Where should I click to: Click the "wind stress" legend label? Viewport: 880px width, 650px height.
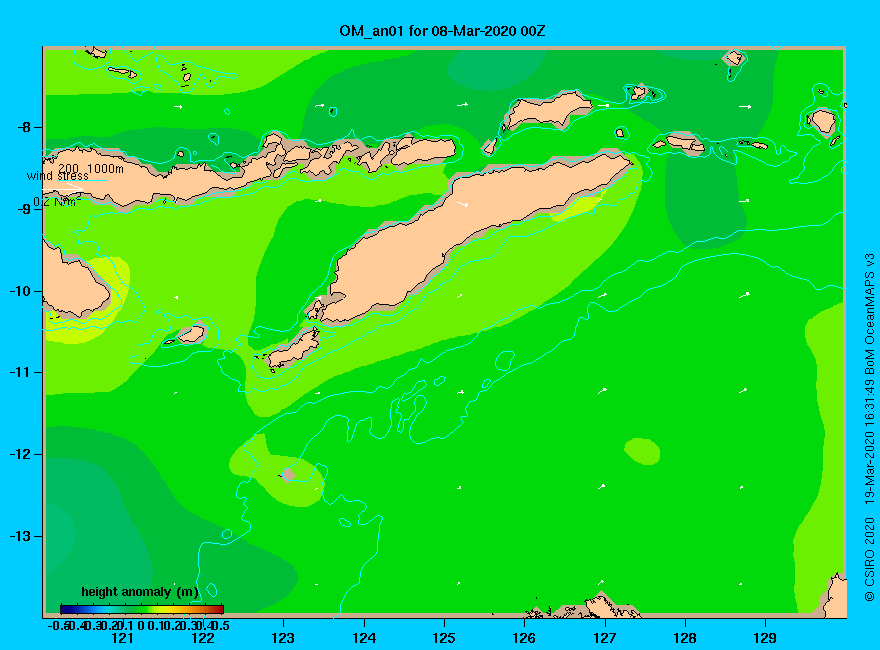pos(57,176)
